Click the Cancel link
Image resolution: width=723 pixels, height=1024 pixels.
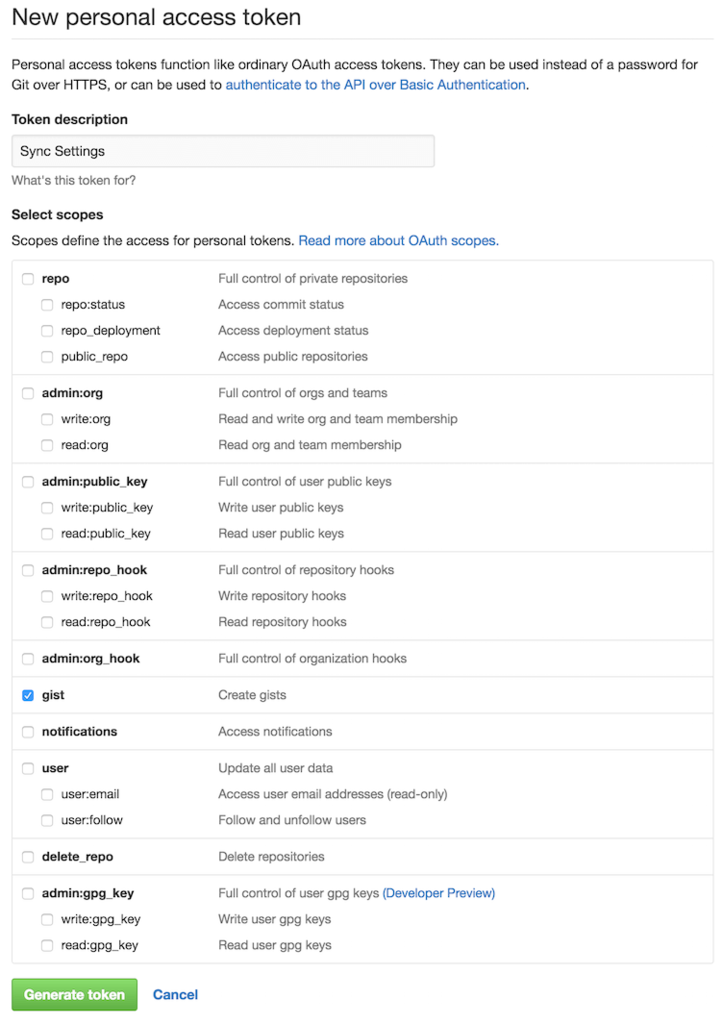click(175, 995)
